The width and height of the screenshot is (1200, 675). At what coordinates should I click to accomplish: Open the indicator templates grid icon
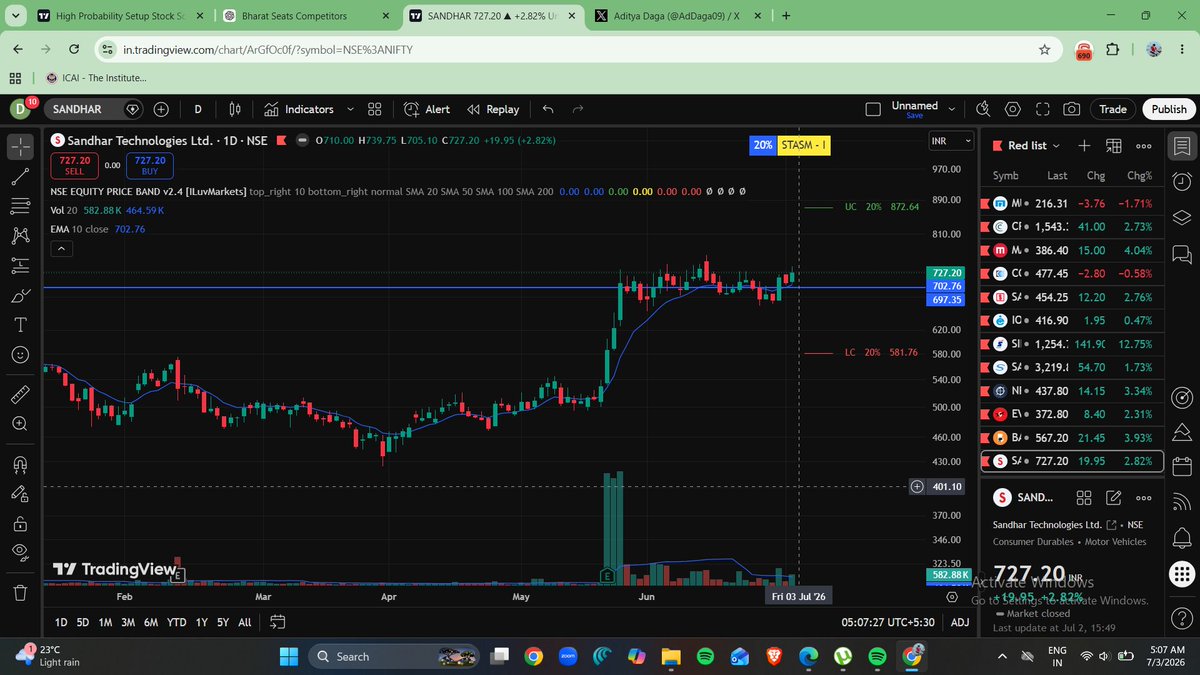pos(375,109)
